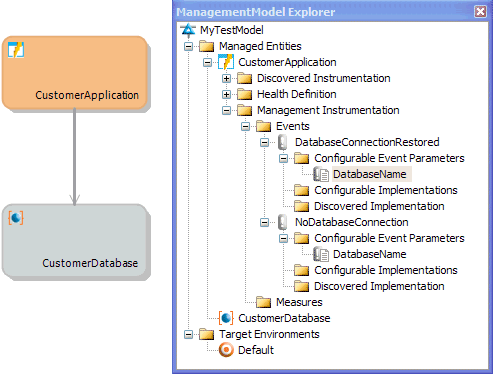Click folder icon of Configurable Event Parameters under DatabaseConnectionRestored
Screen dimensions: 493x374
tap(302, 158)
